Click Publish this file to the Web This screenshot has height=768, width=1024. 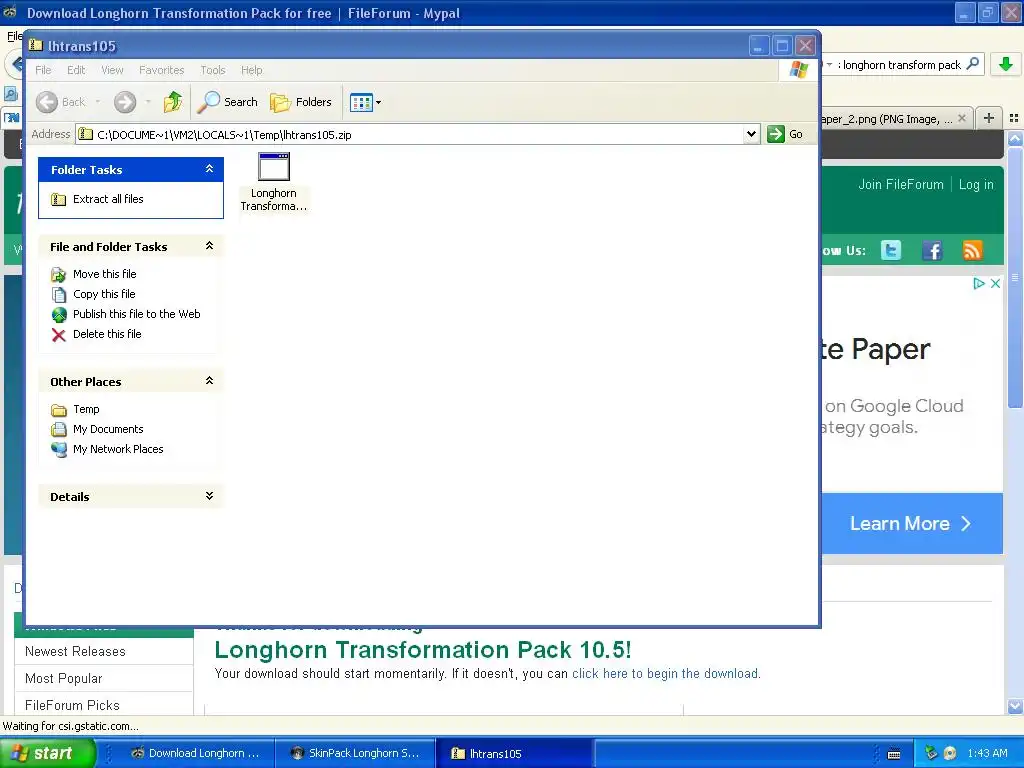(126, 314)
